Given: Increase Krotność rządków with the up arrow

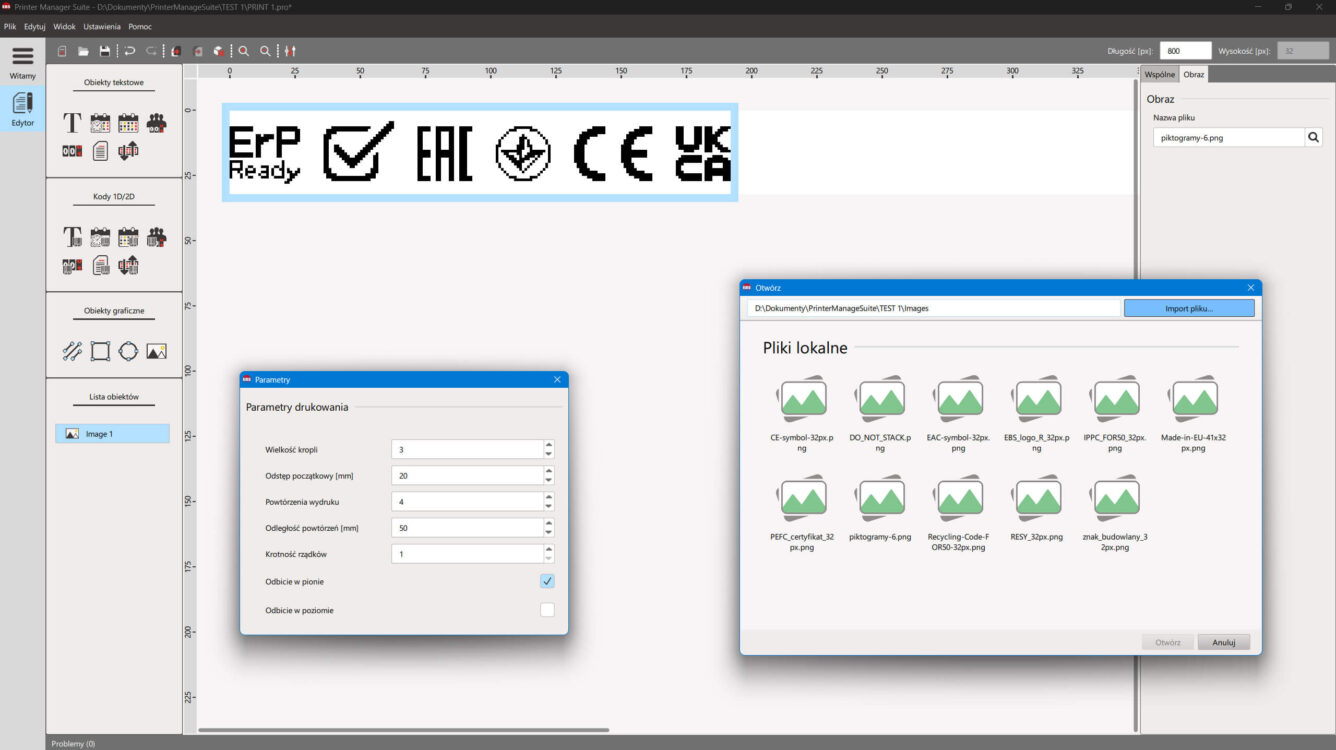Looking at the screenshot, I should (x=548, y=549).
